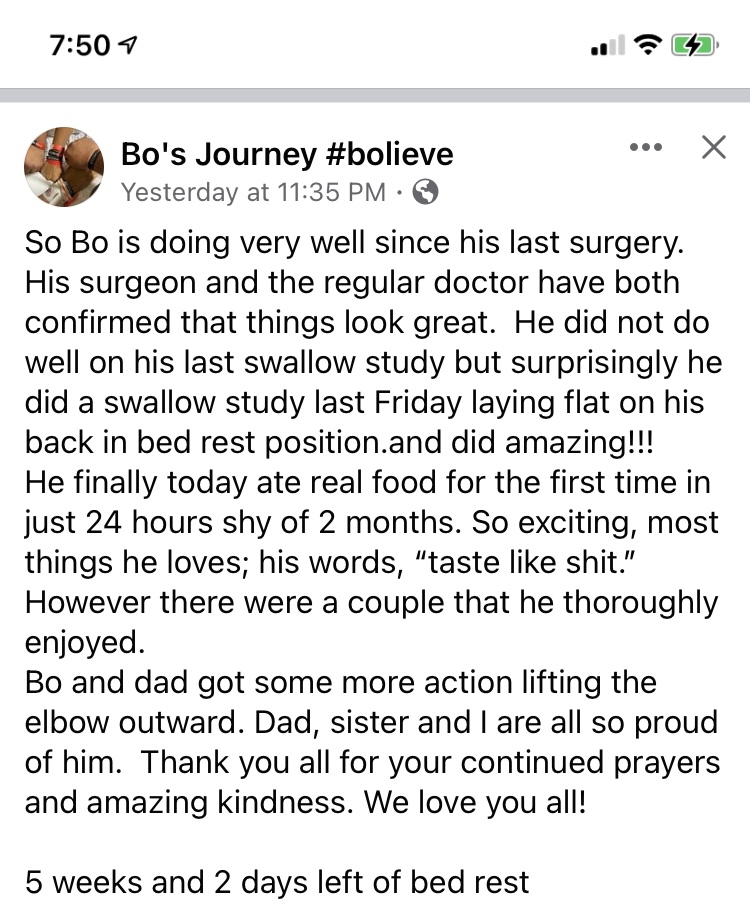Tap the "We love you all!" sentence
The height and width of the screenshot is (917, 750).
(474, 802)
